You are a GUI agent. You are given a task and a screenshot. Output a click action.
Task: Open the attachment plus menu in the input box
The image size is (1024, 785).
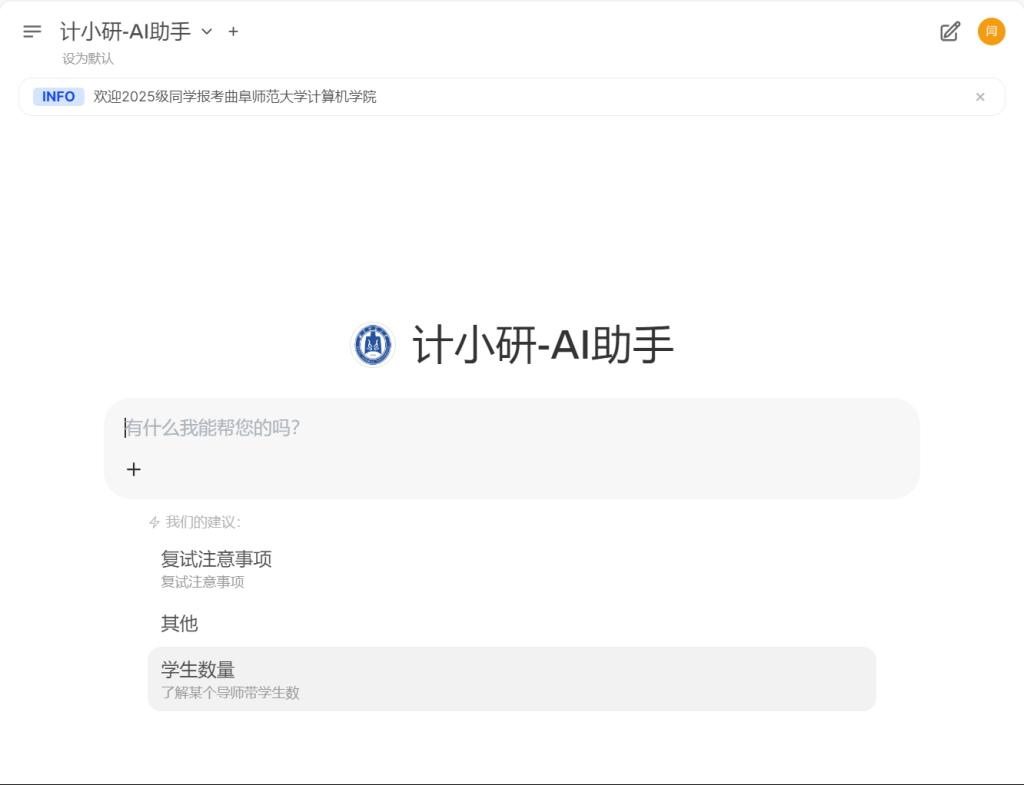coord(134,470)
